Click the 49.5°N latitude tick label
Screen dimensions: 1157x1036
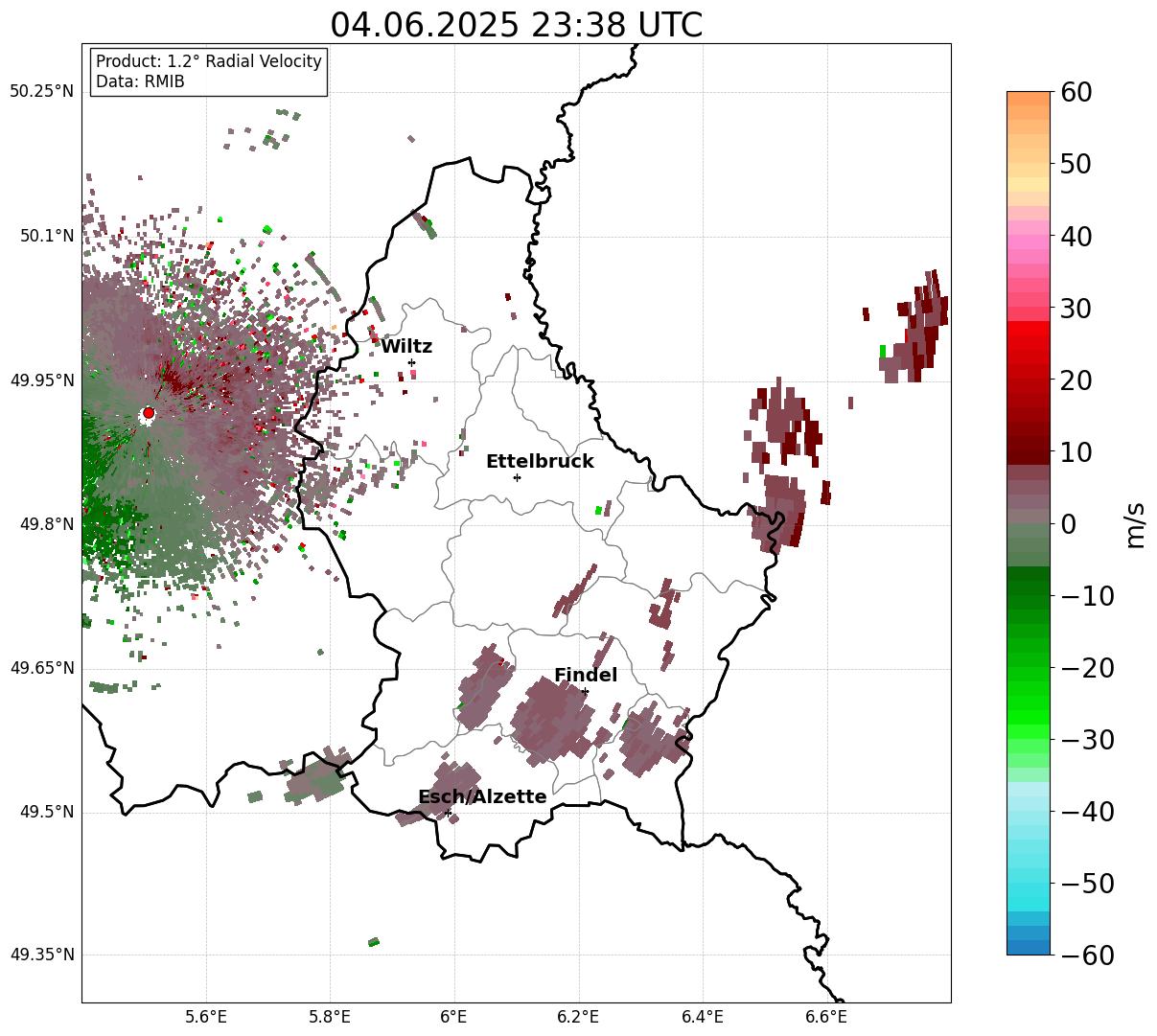(46, 812)
